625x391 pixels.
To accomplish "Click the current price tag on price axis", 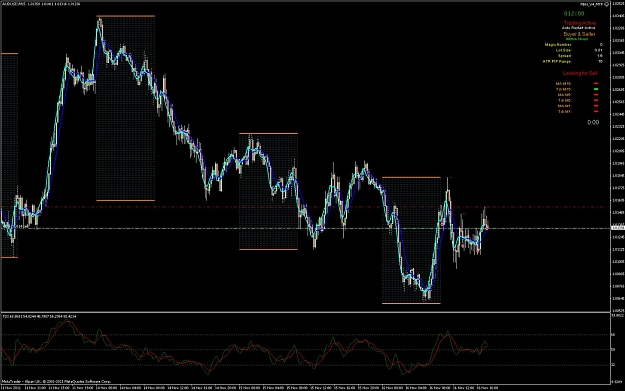I will [x=617, y=228].
